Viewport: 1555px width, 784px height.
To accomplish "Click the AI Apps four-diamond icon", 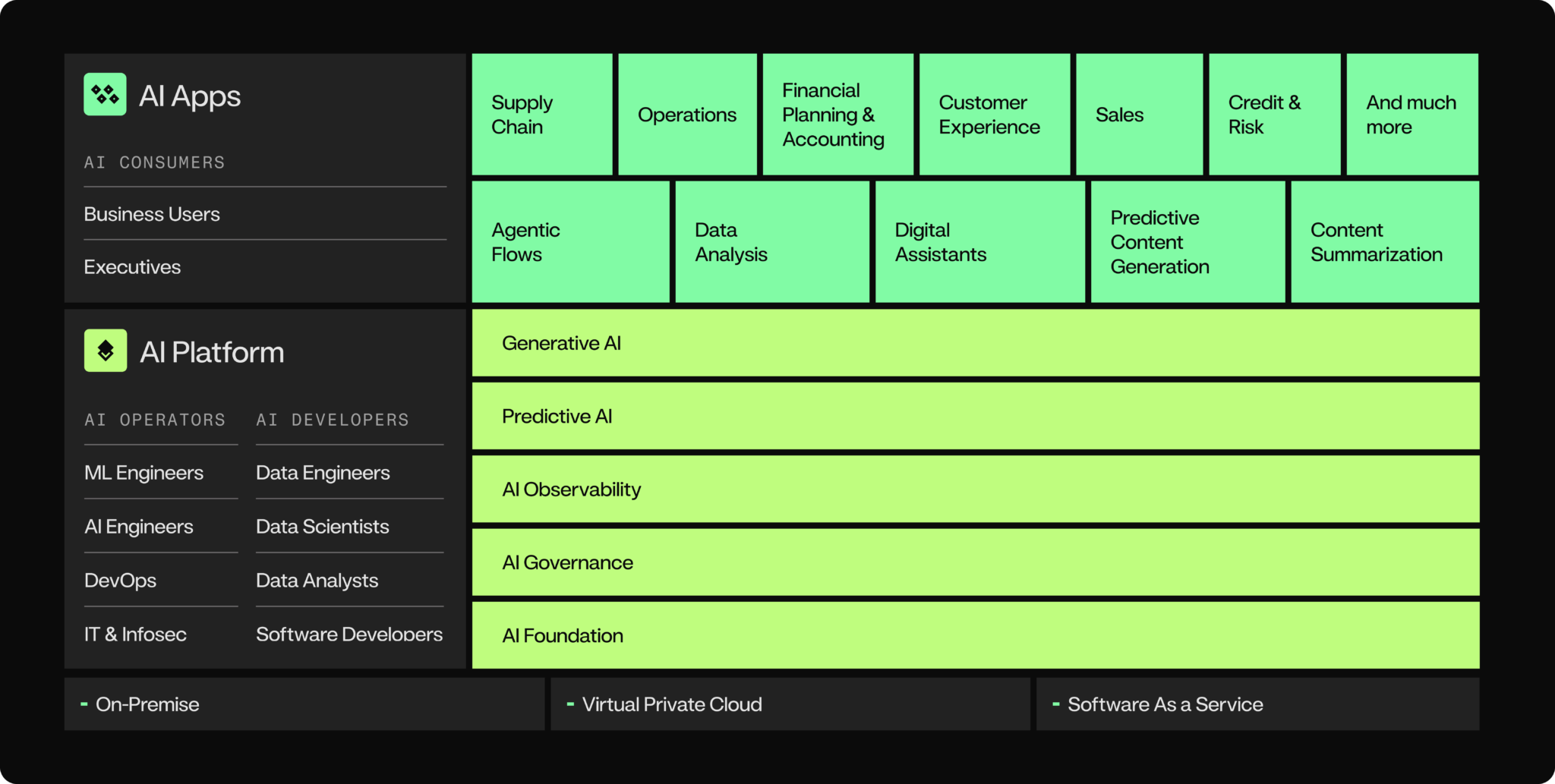I will coord(105,95).
